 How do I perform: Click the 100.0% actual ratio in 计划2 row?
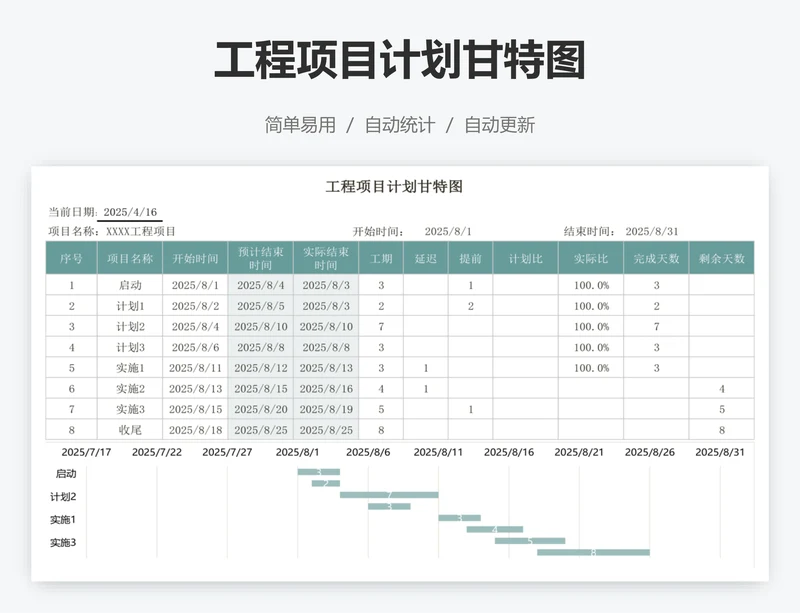pos(591,327)
